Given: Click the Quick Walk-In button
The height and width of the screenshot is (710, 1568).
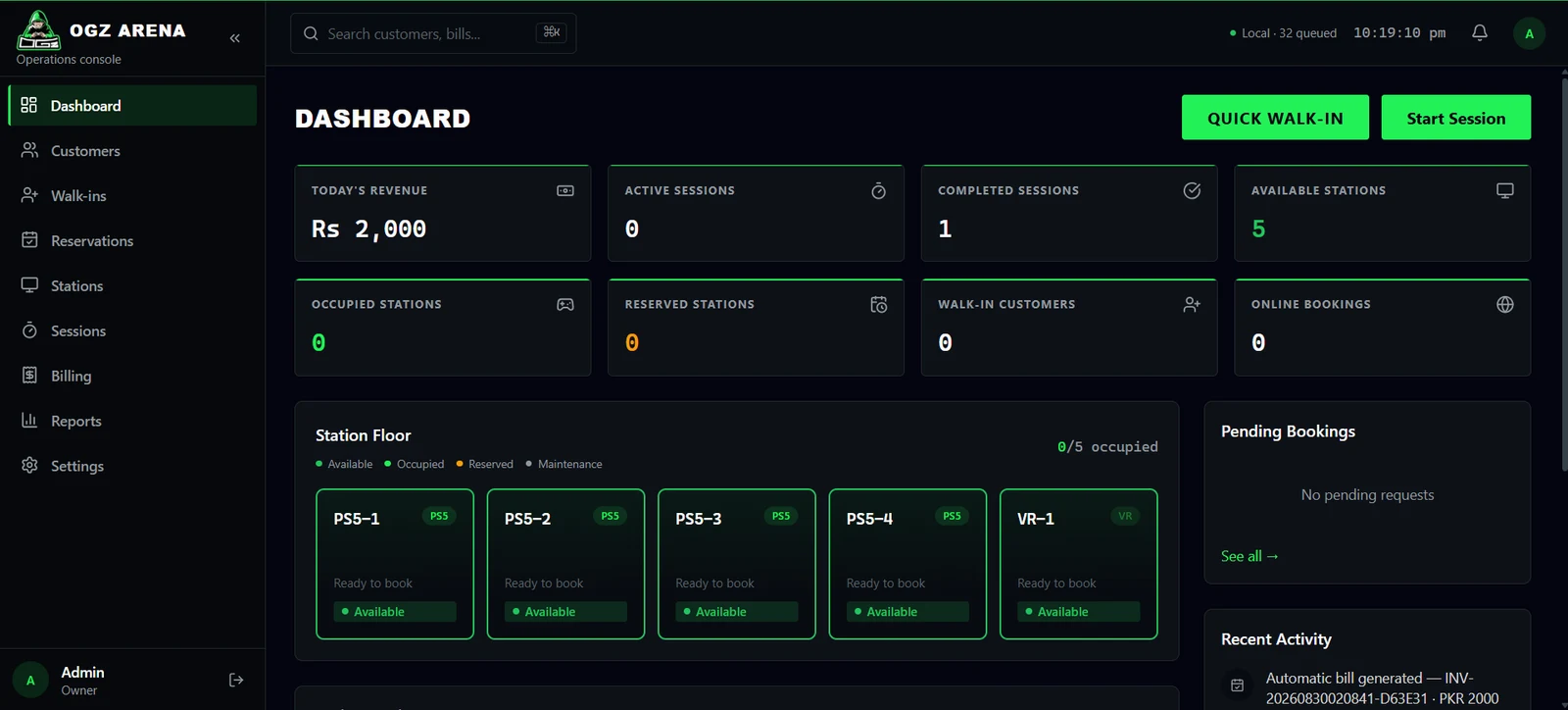Looking at the screenshot, I should click(x=1275, y=118).
